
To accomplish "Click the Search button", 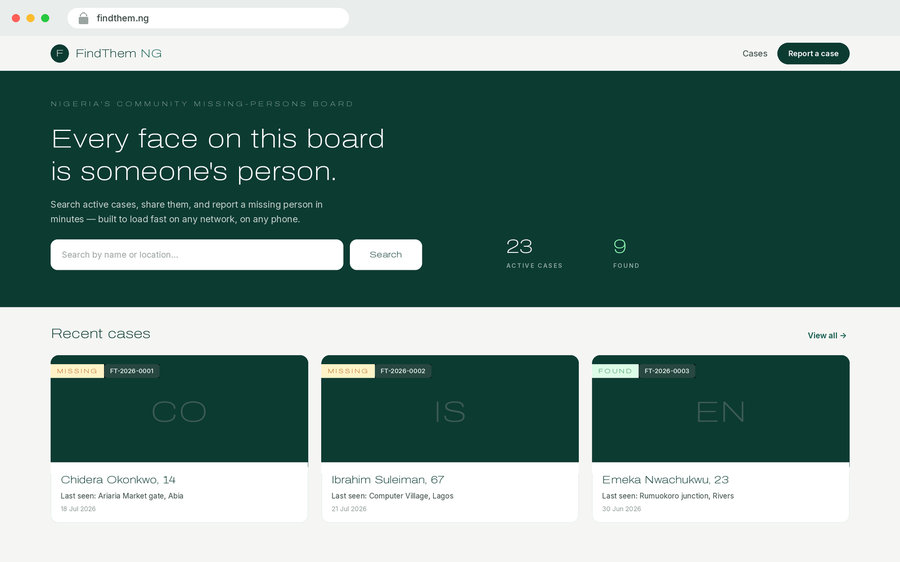I will click(x=386, y=254).
